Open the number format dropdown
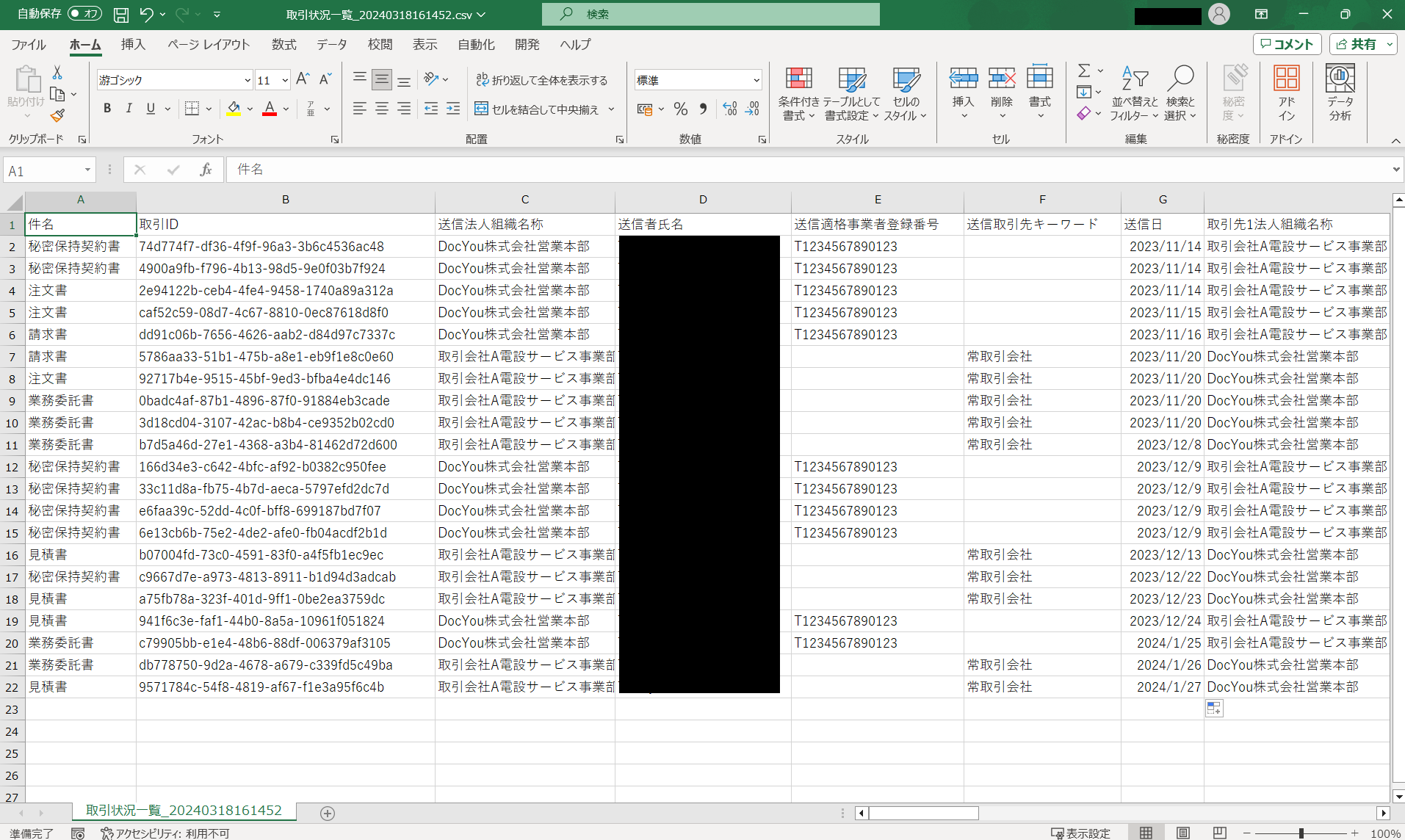The width and height of the screenshot is (1405, 840). coord(756,80)
